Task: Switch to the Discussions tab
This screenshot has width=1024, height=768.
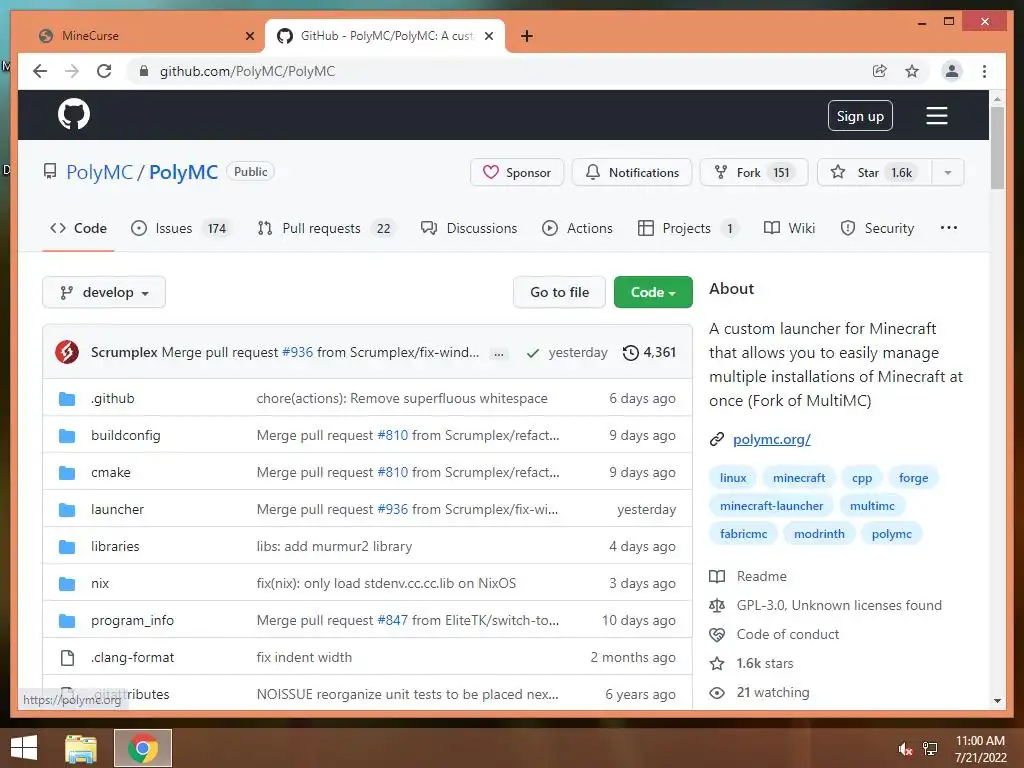Action: tap(469, 229)
